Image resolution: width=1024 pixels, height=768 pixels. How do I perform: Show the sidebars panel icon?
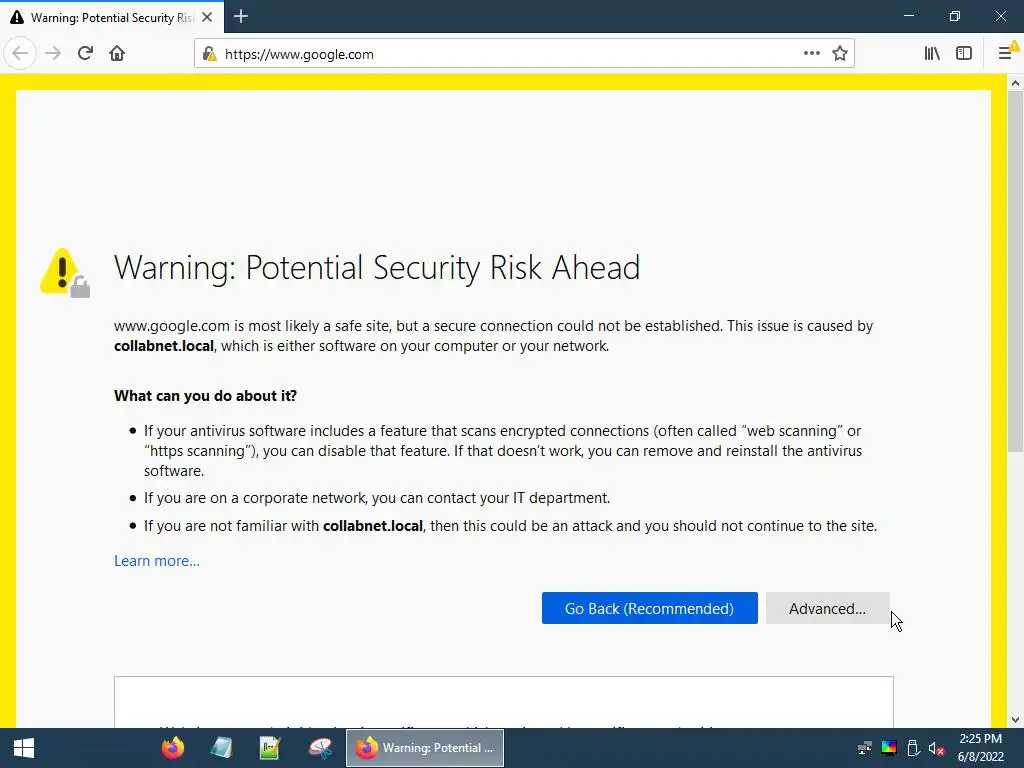coord(964,53)
